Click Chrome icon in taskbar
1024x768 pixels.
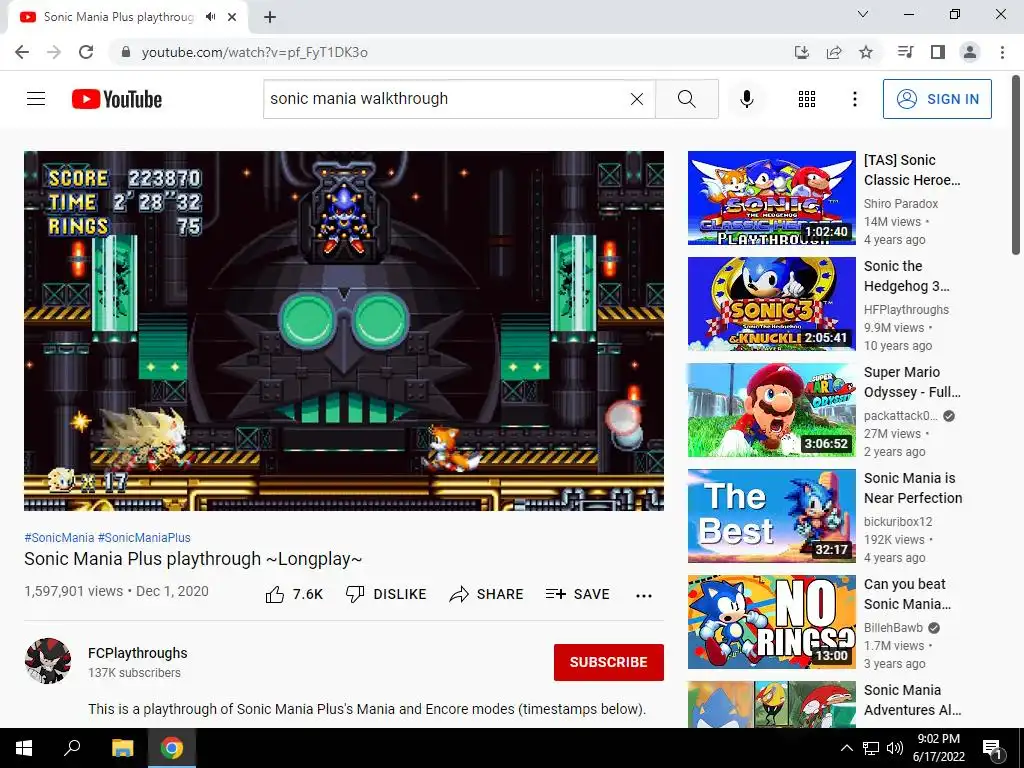[172, 748]
